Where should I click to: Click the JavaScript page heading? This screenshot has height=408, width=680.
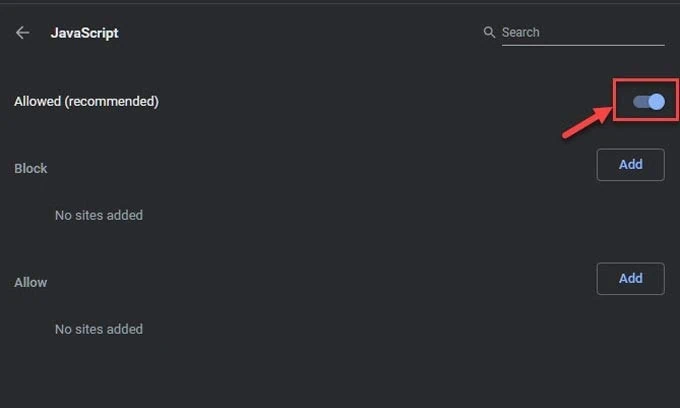click(x=85, y=33)
